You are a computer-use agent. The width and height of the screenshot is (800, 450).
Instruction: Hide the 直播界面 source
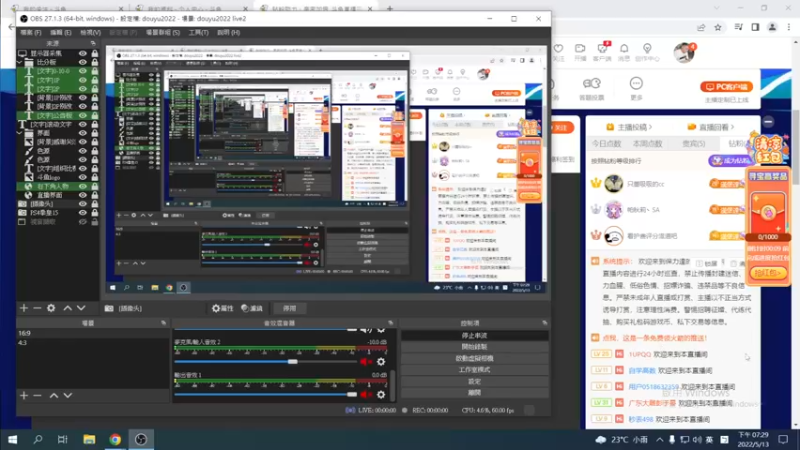82,195
